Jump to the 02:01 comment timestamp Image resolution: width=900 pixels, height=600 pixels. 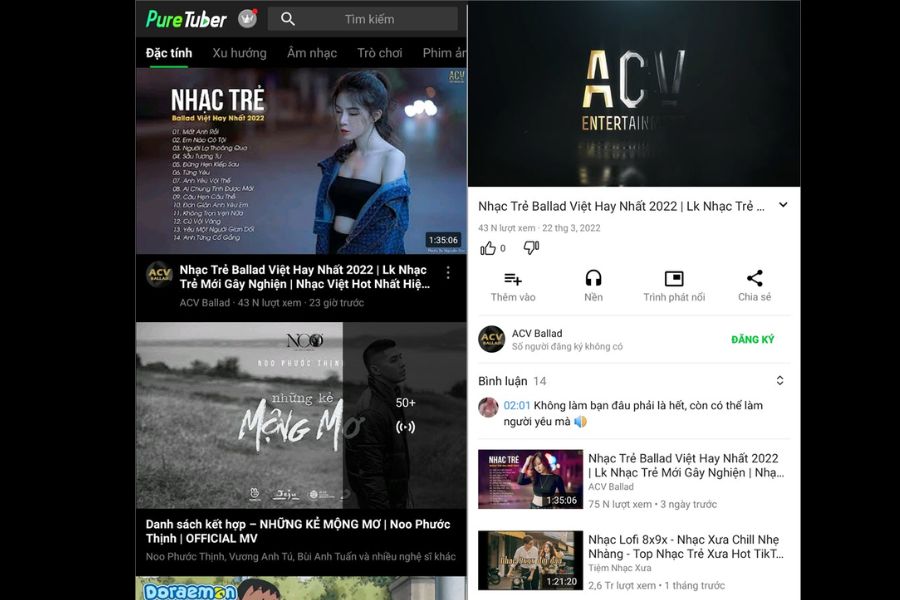pyautogui.click(x=517, y=405)
